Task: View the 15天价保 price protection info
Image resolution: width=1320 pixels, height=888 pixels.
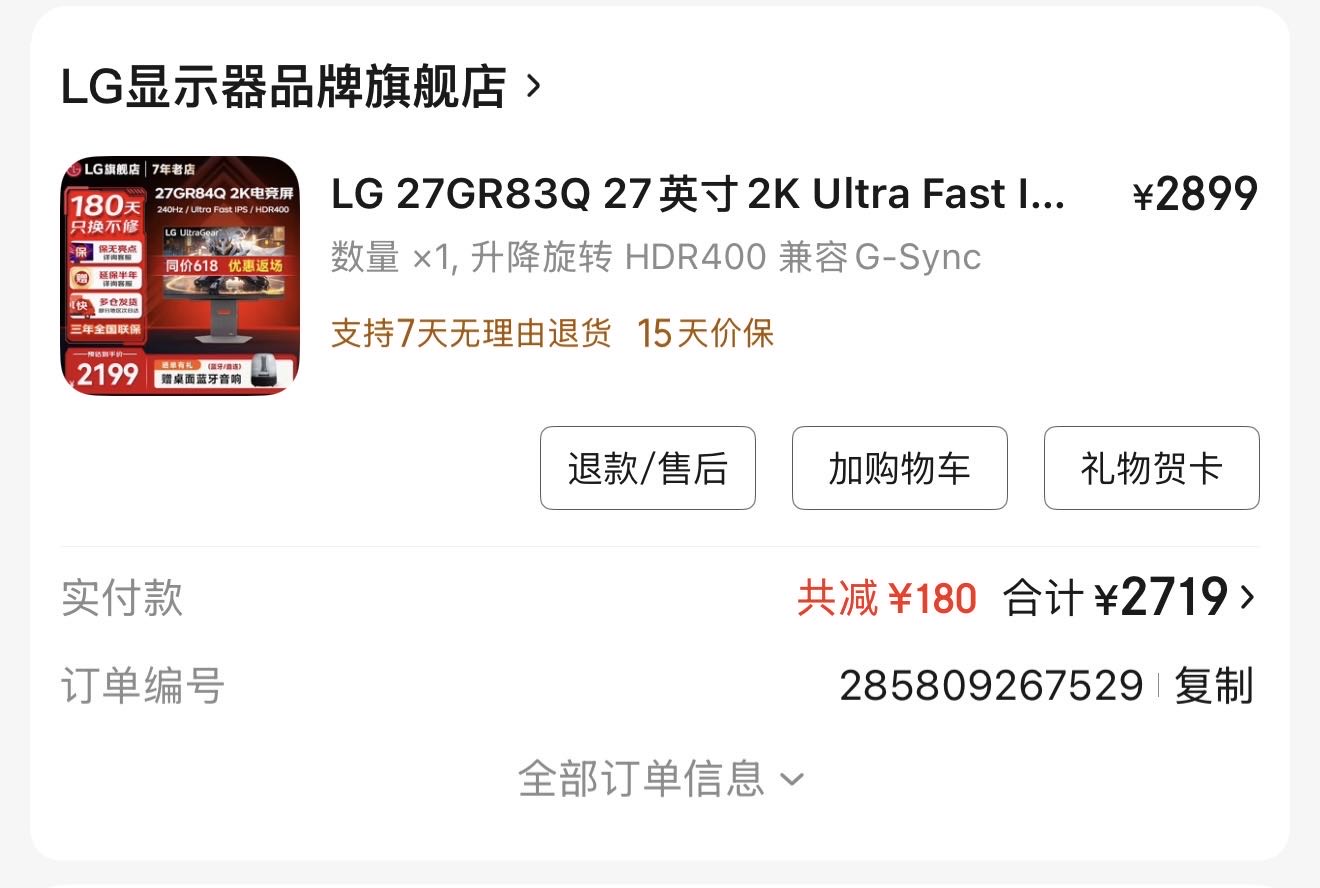Action: 706,333
